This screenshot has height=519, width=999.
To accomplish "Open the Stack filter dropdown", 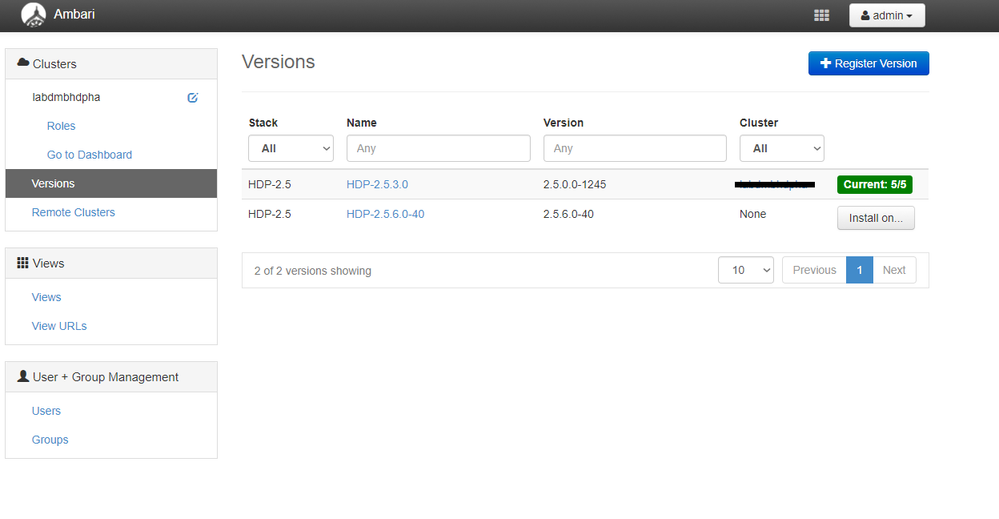I will [291, 148].
